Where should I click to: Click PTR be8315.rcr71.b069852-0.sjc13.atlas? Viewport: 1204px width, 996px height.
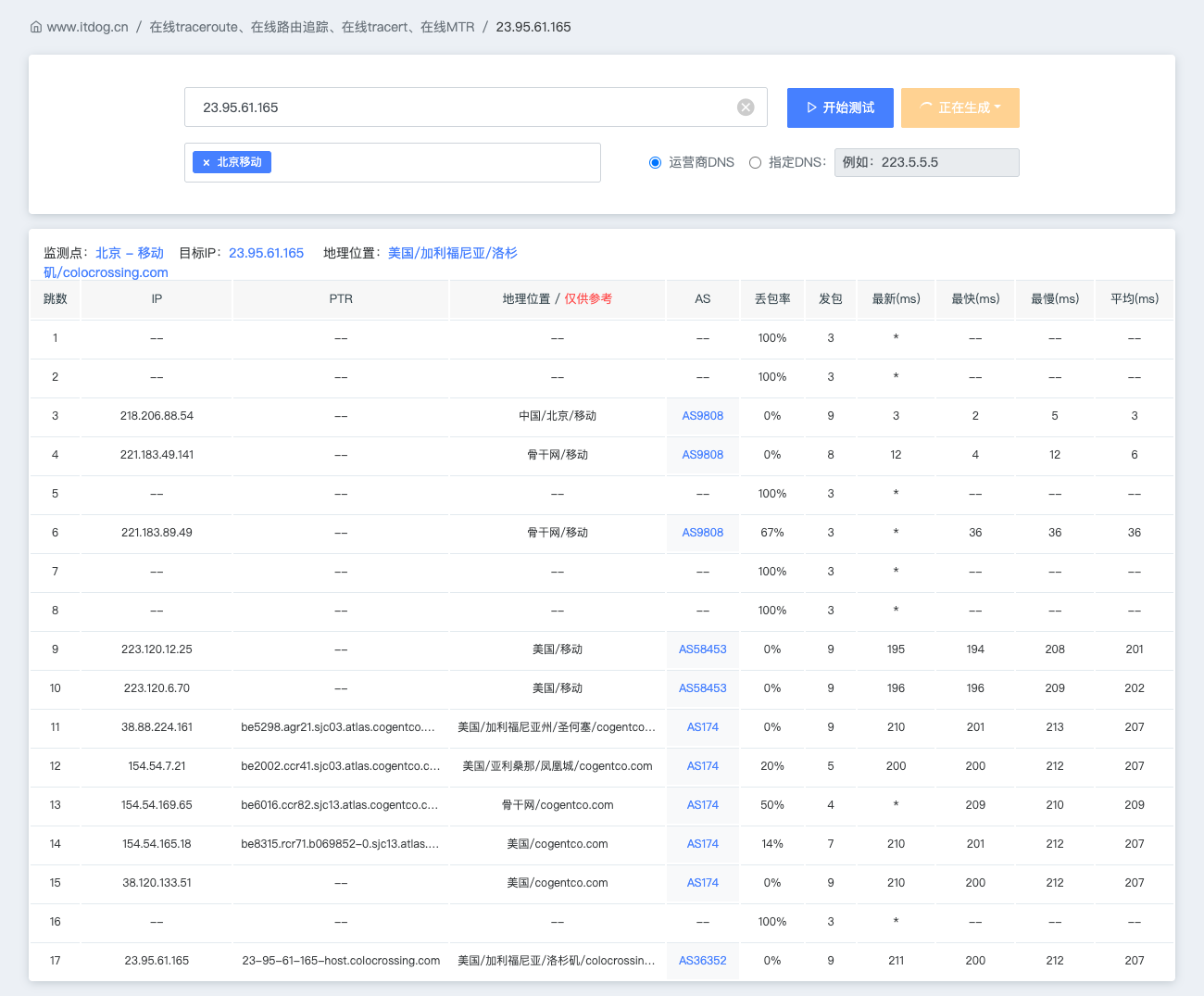(x=340, y=844)
